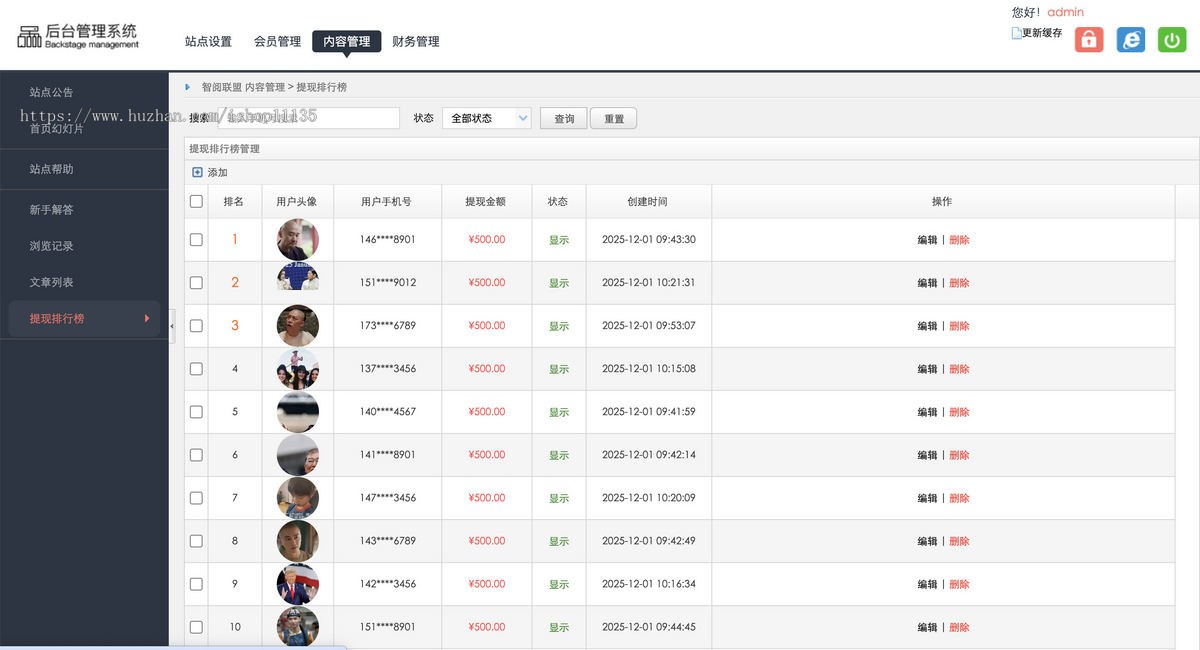Check the checkbox for rank 7 row
The height and width of the screenshot is (650, 1200).
click(195, 497)
